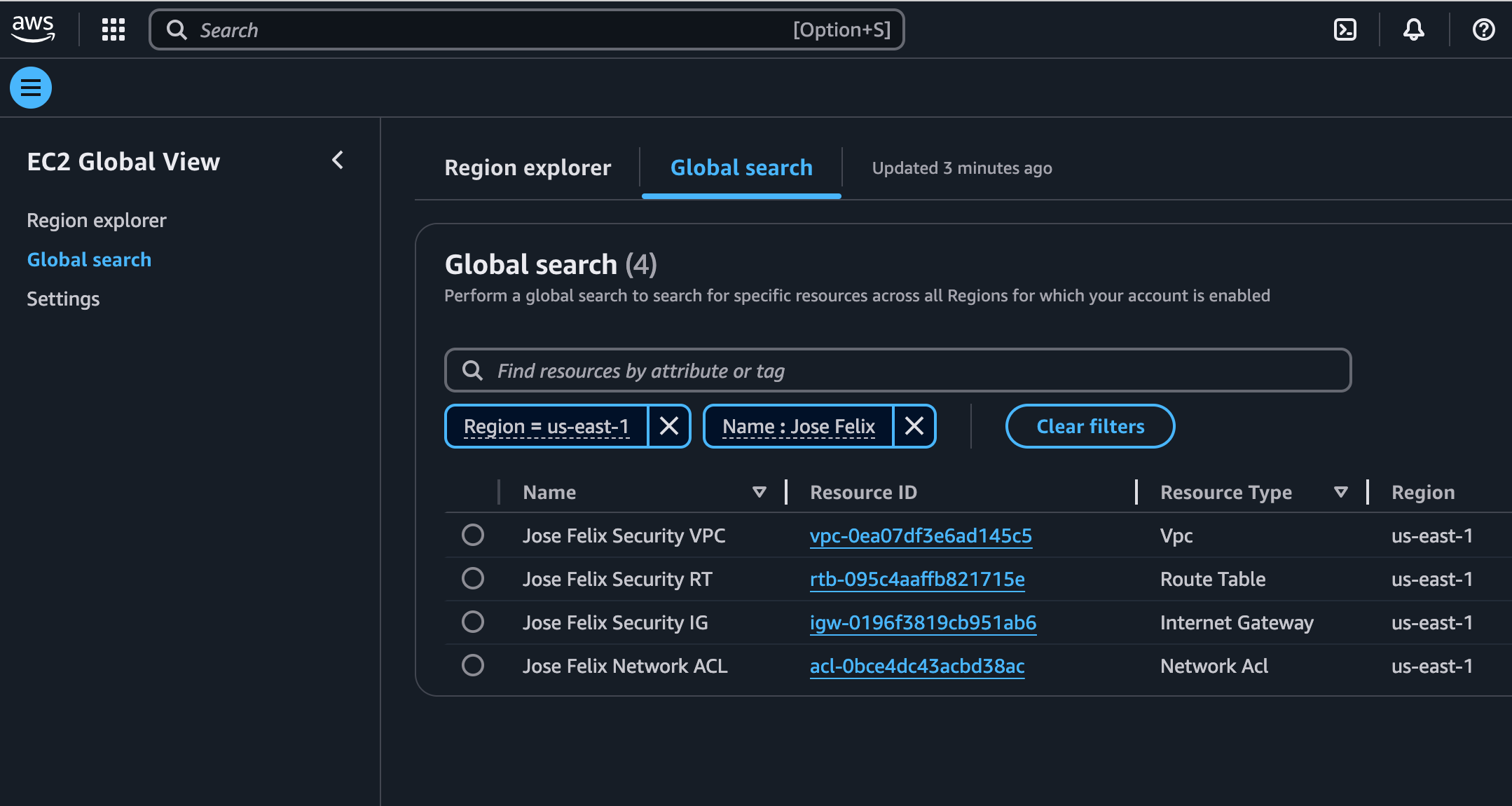The image size is (1512, 806).
Task: Click the magnifier icon in resource filter
Action: (473, 370)
